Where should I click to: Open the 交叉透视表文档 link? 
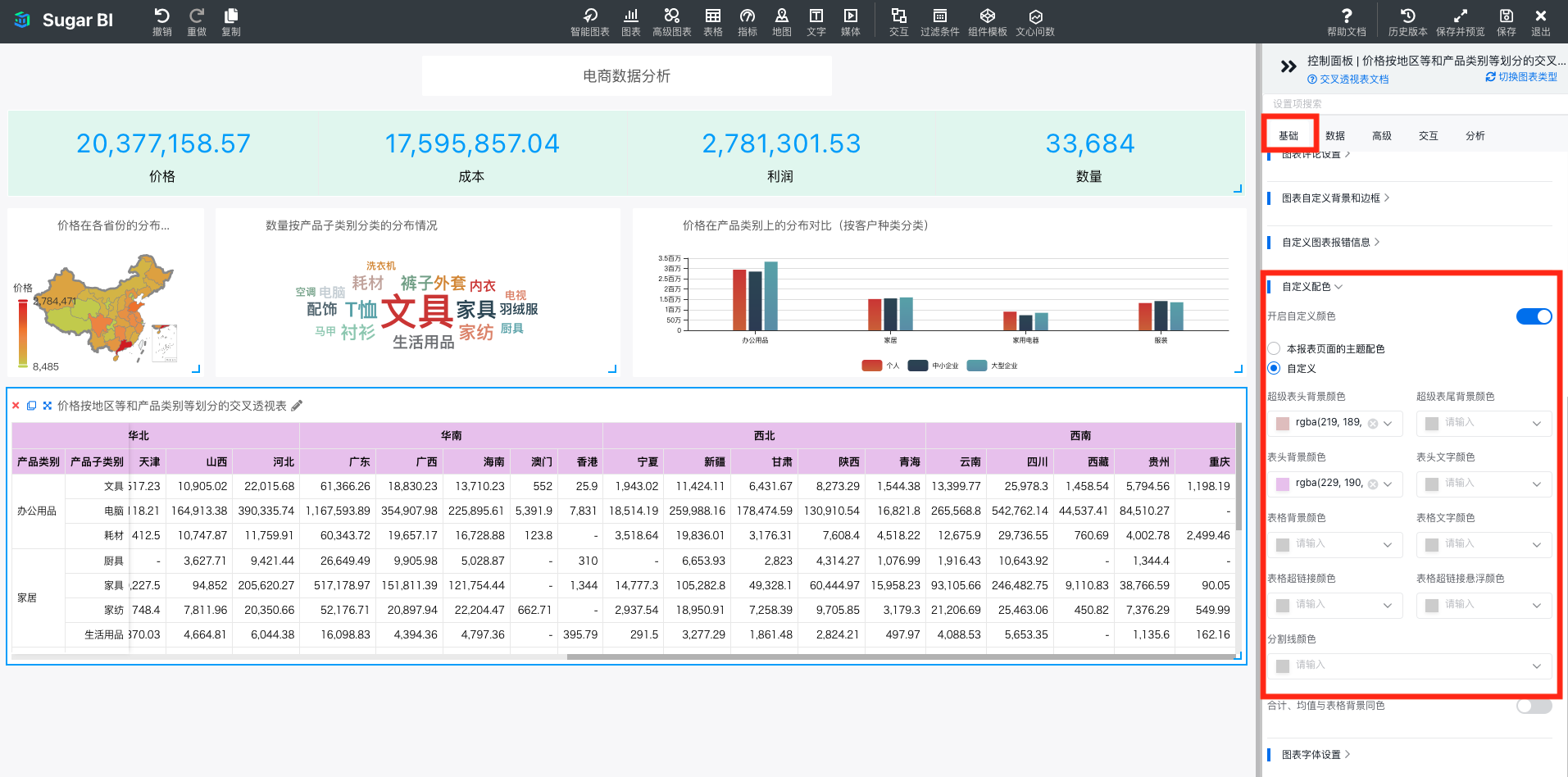(x=1348, y=80)
